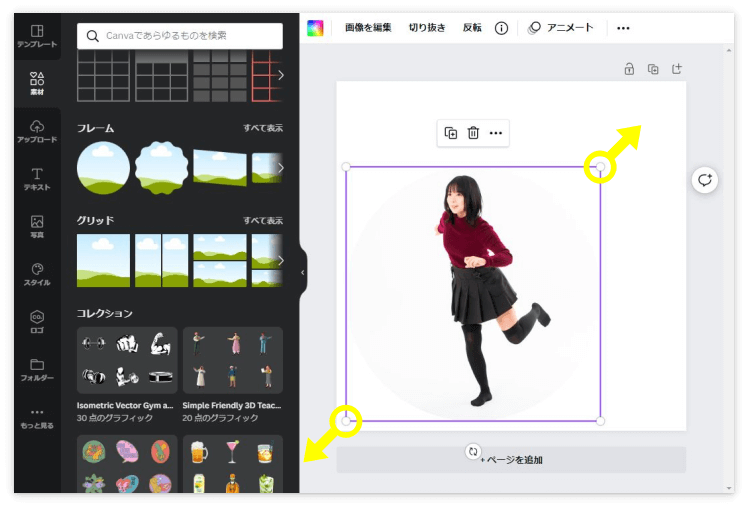748x508 pixels.
Task: Open the colorful stickers collection thumbnail
Action: pyautogui.click(x=127, y=464)
